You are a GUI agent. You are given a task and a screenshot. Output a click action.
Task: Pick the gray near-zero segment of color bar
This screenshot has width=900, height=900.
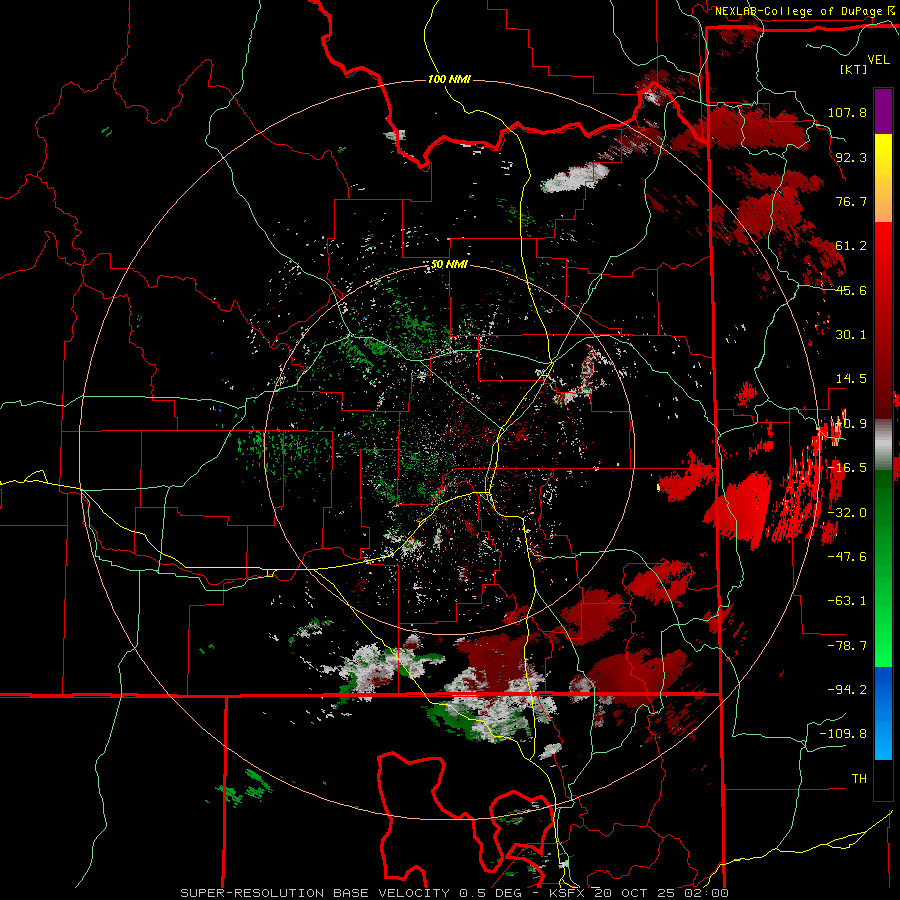(x=883, y=445)
